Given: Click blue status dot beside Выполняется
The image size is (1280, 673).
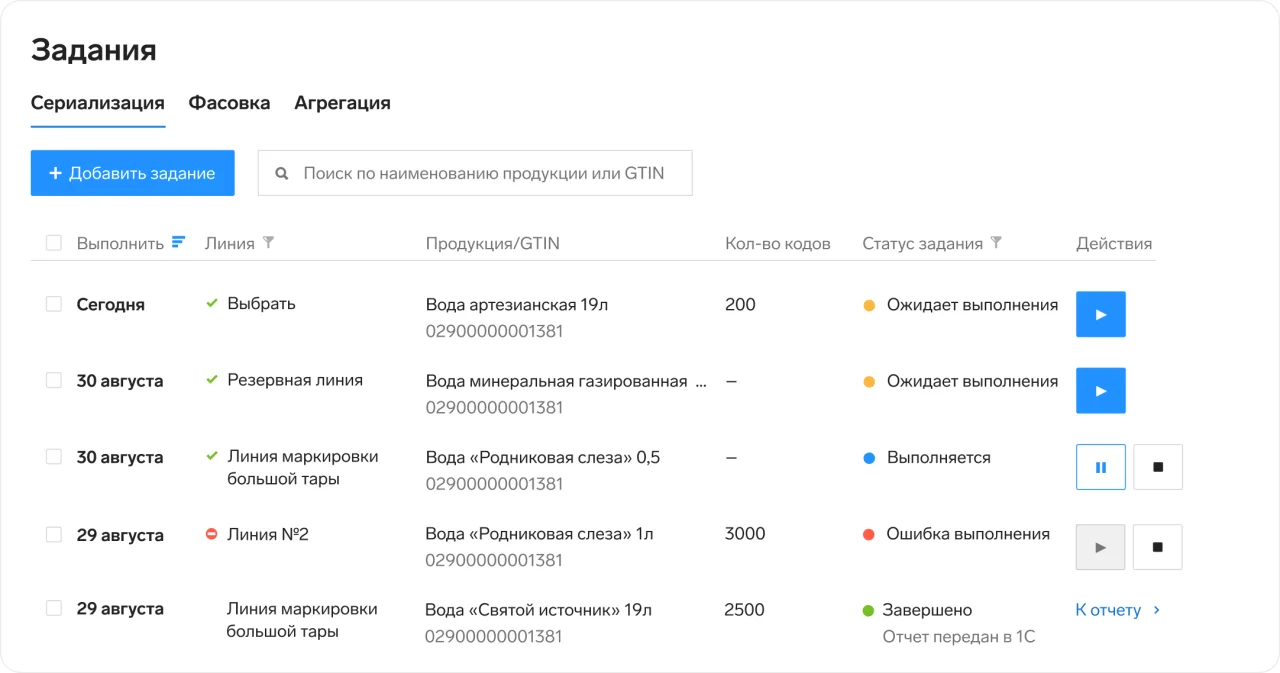Looking at the screenshot, I should 869,458.
